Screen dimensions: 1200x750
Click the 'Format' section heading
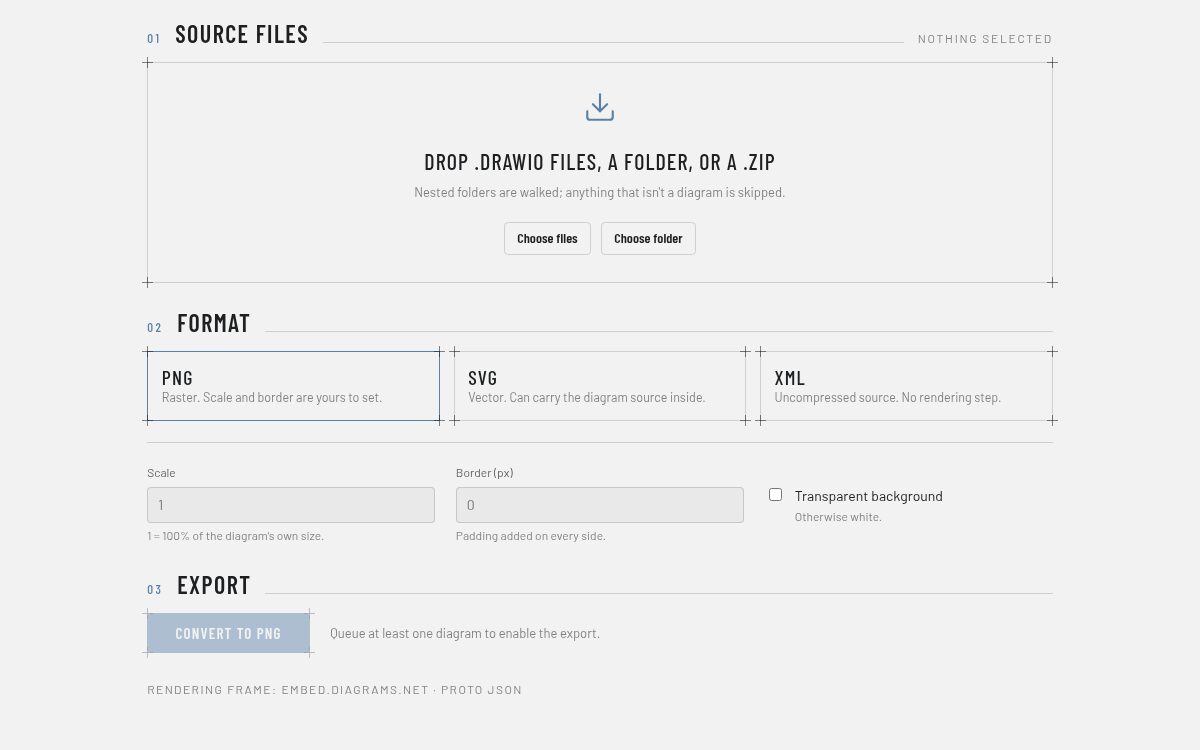[x=213, y=323]
